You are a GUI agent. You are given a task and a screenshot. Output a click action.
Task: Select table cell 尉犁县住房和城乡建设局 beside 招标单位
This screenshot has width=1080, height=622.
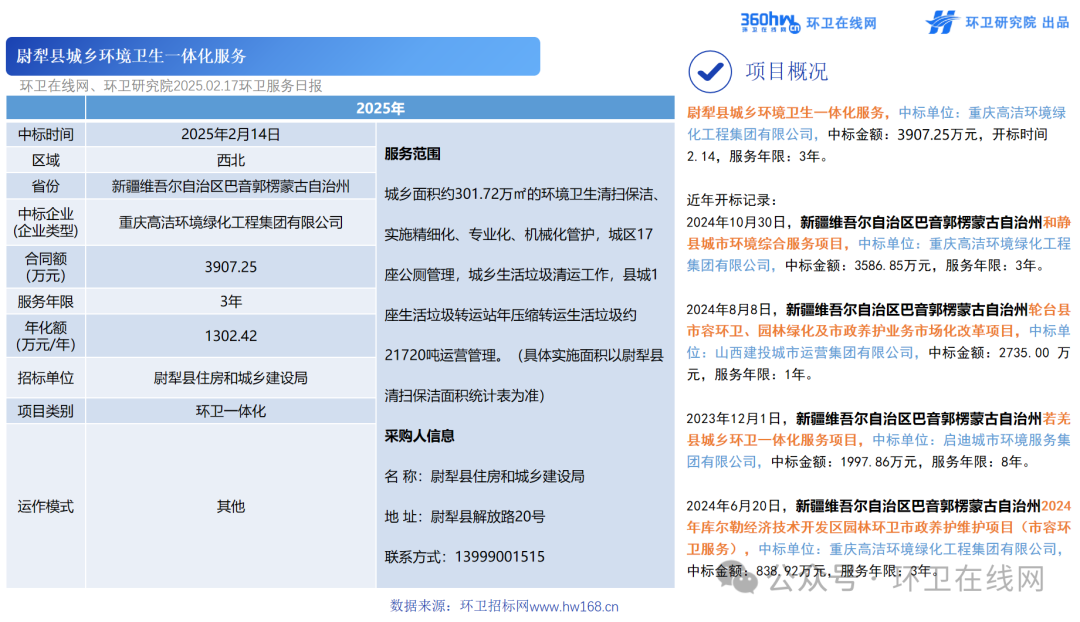pos(231,377)
